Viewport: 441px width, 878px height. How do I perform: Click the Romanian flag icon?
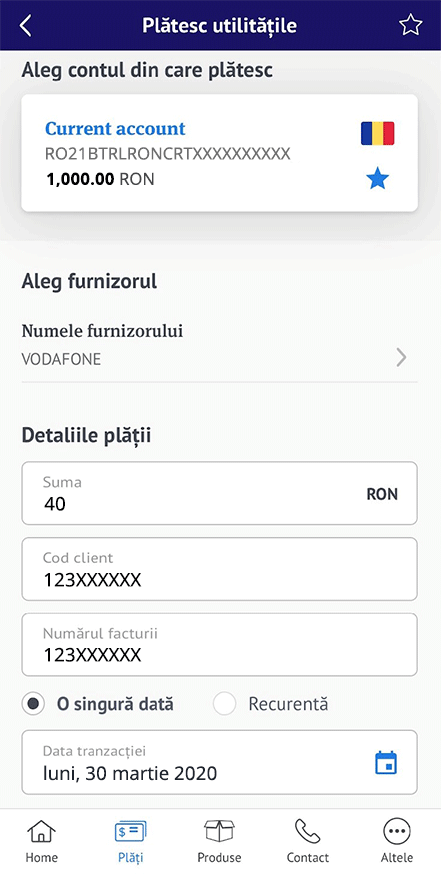(x=377, y=133)
